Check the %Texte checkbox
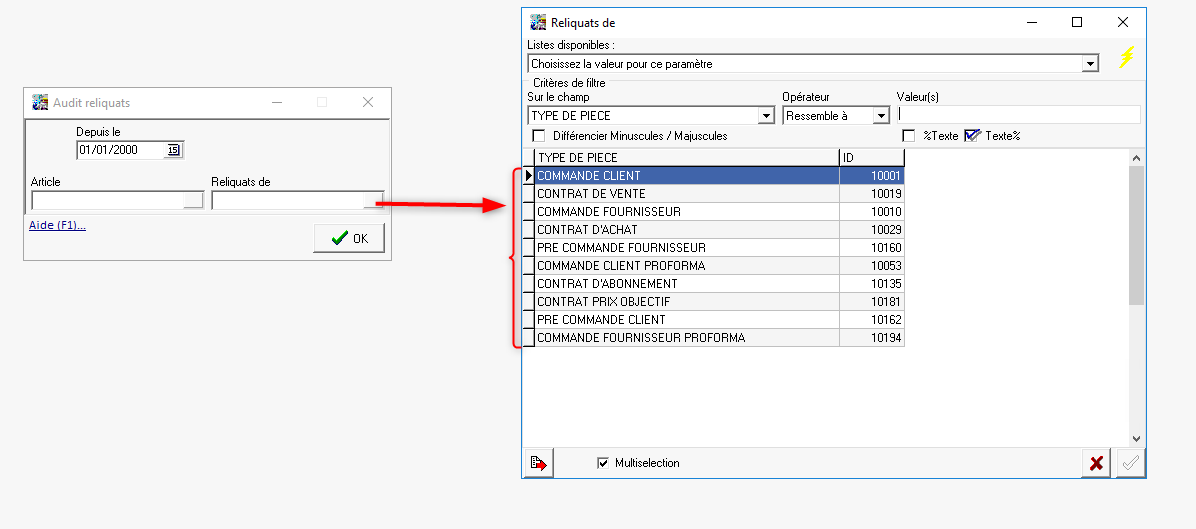Viewport: 1196px width, 529px height. [909, 136]
